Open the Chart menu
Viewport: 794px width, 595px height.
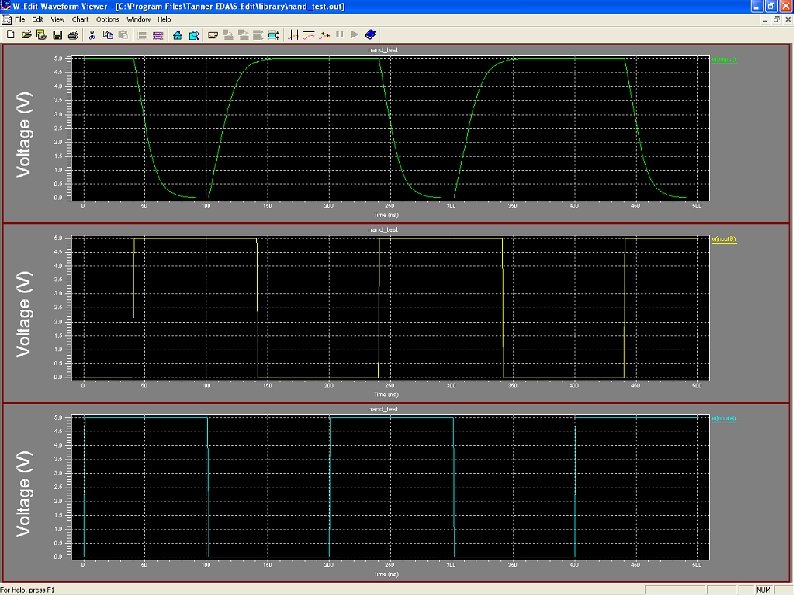(80, 20)
